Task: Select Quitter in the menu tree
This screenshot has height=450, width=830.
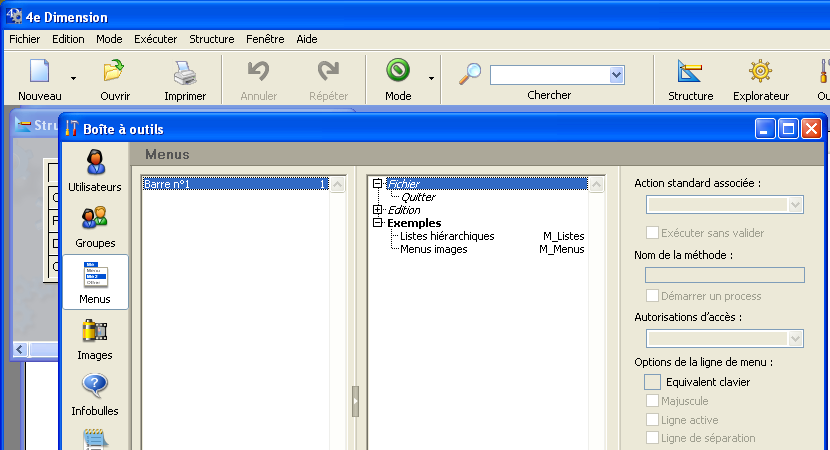Action: pyautogui.click(x=418, y=197)
